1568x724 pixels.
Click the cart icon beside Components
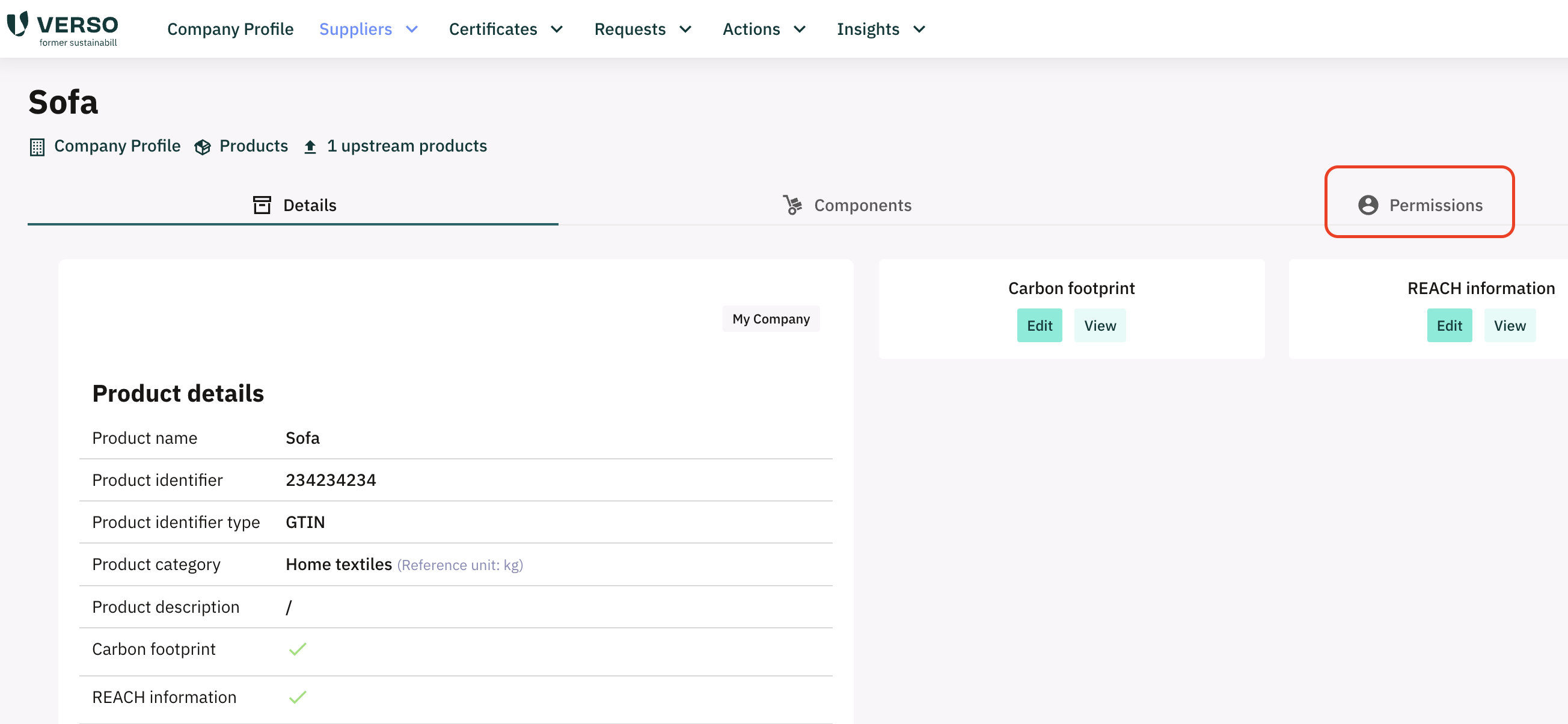792,205
